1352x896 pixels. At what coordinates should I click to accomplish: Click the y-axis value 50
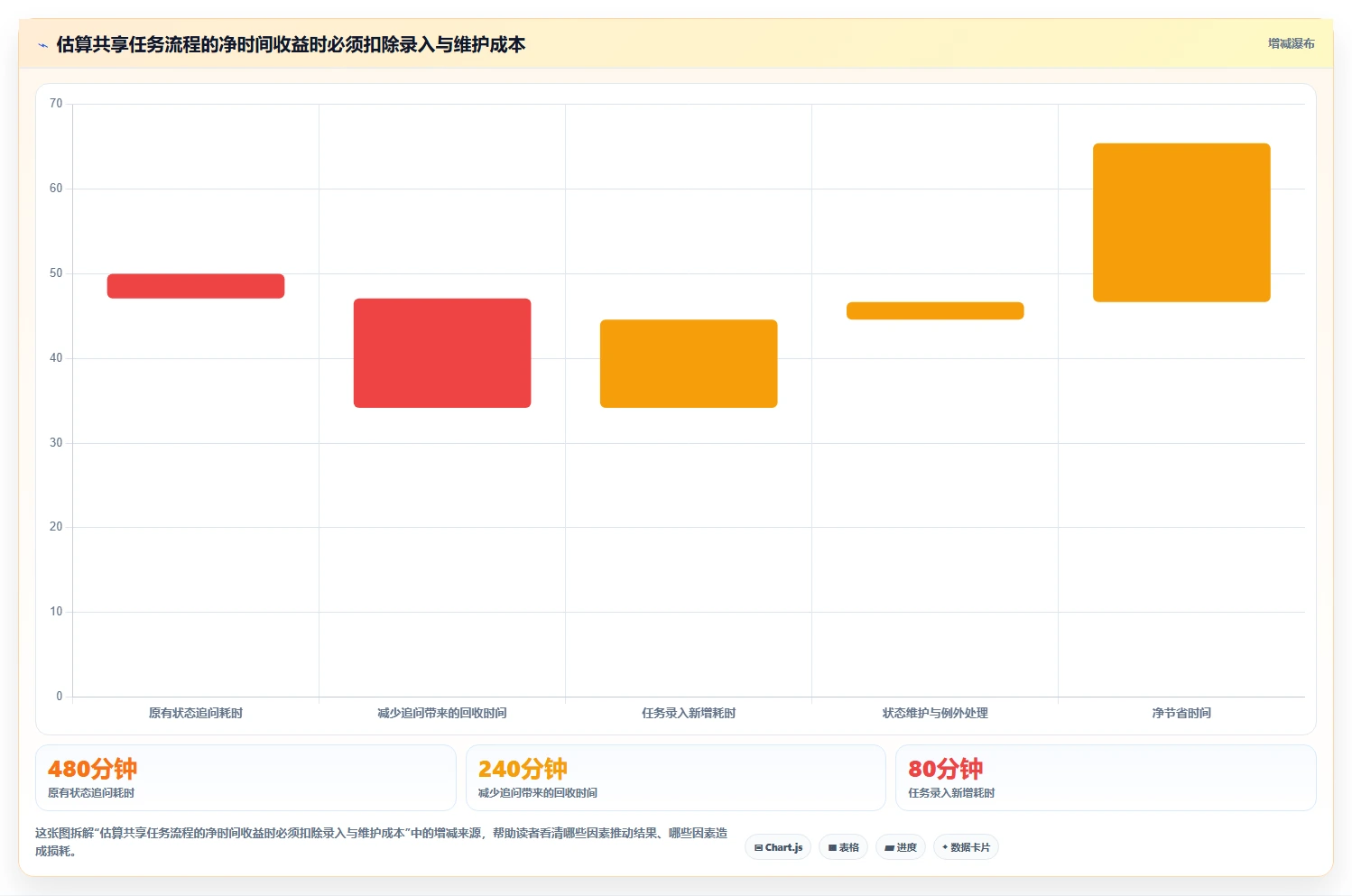pyautogui.click(x=56, y=273)
